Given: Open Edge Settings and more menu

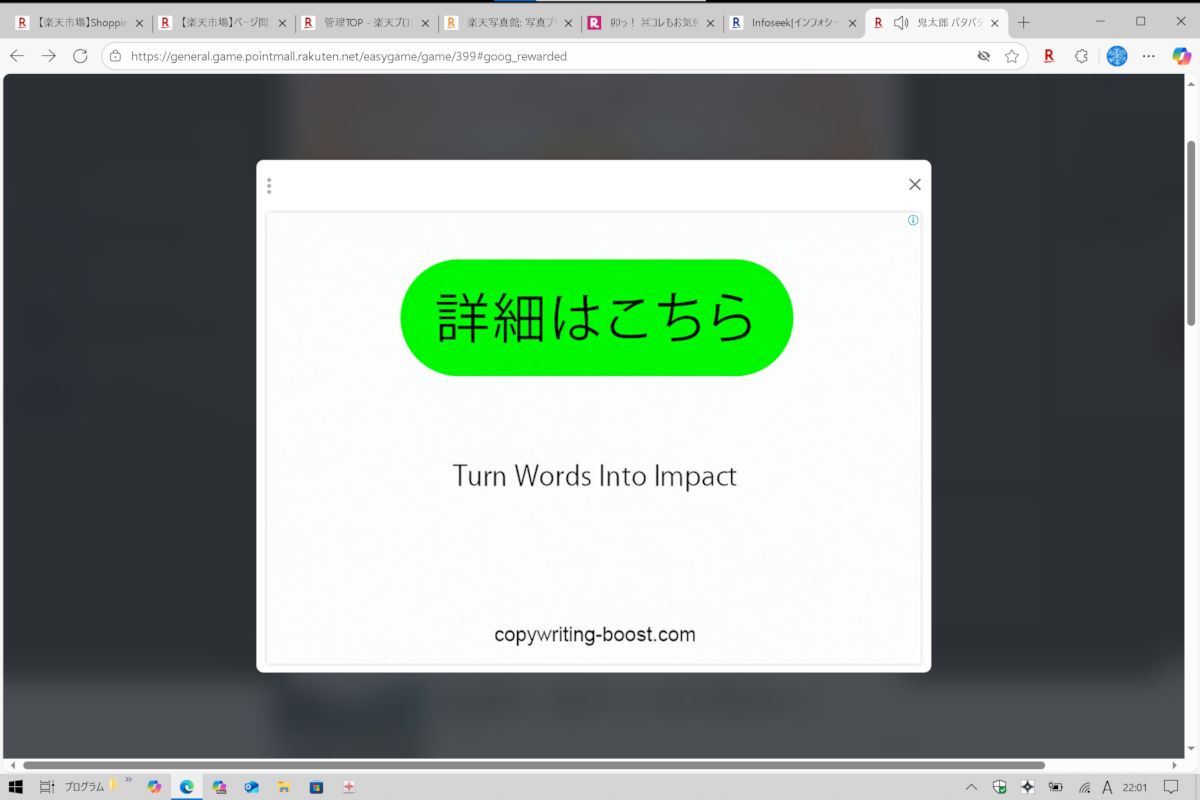Looking at the screenshot, I should point(1149,56).
